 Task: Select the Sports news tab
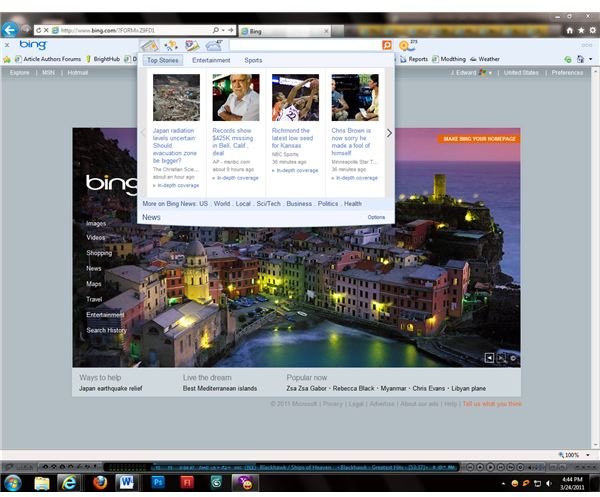click(x=253, y=60)
